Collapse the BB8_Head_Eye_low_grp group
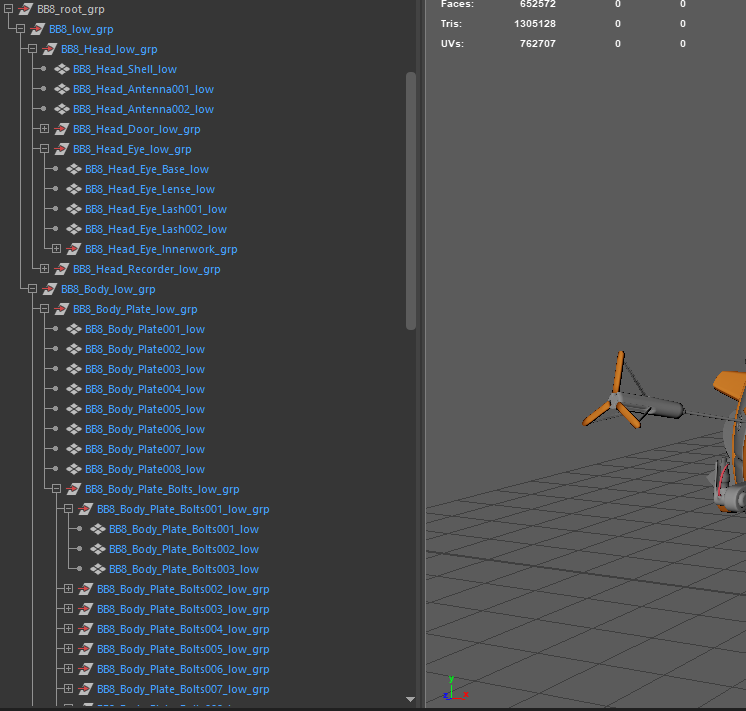The image size is (746, 711). 44,148
